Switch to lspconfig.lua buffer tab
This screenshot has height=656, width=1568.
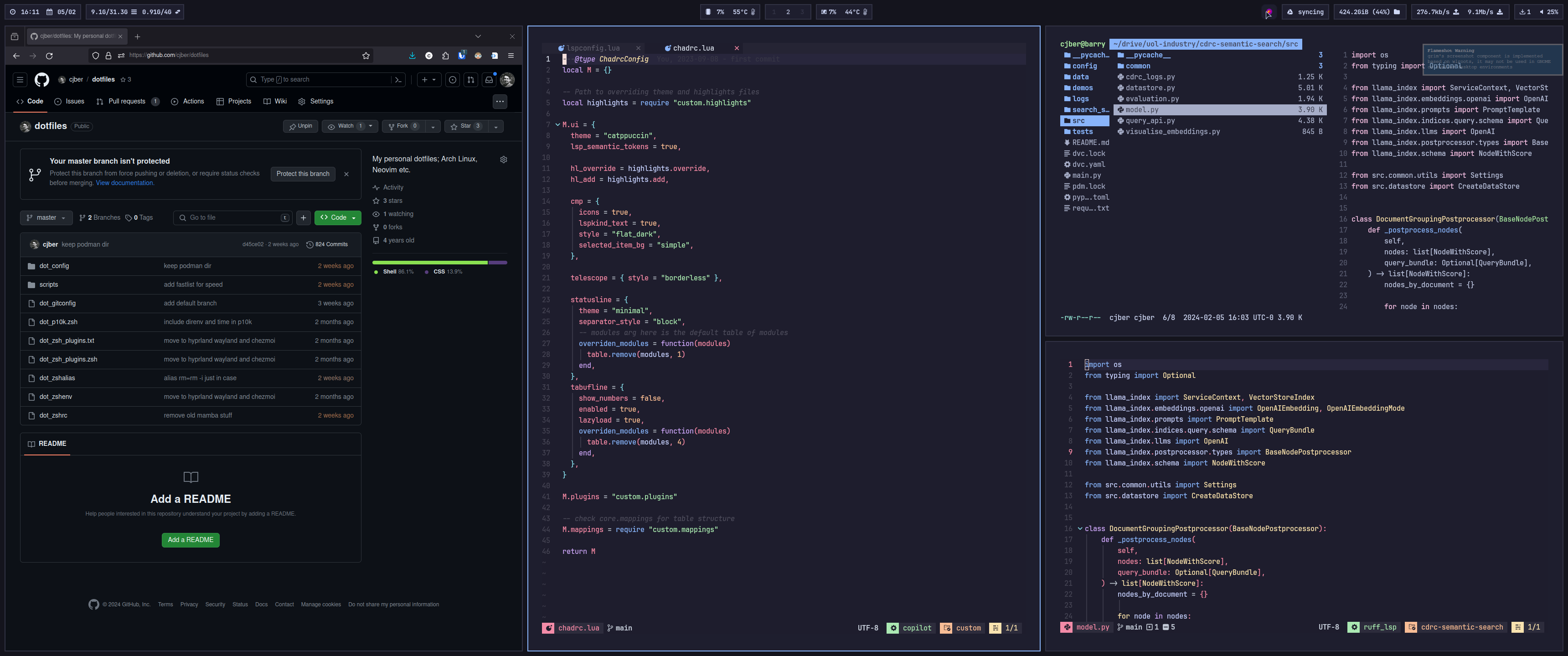pyautogui.click(x=593, y=48)
